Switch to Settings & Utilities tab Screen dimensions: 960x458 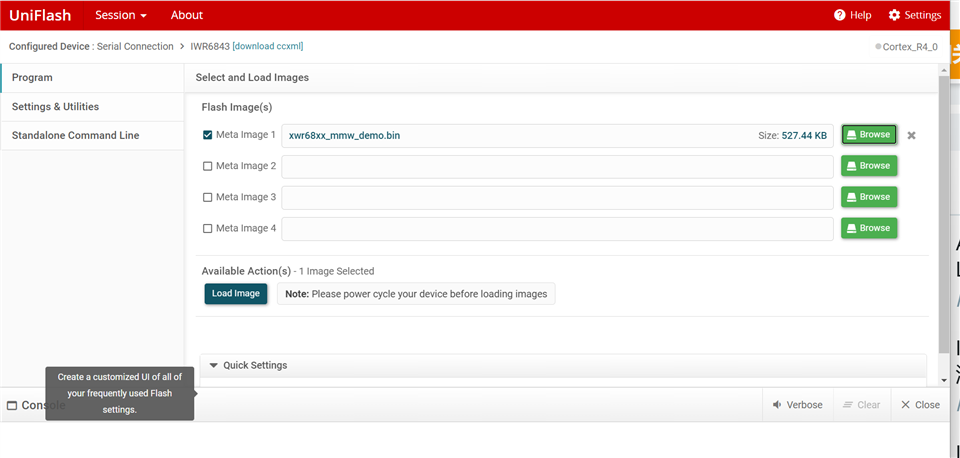coord(92,107)
